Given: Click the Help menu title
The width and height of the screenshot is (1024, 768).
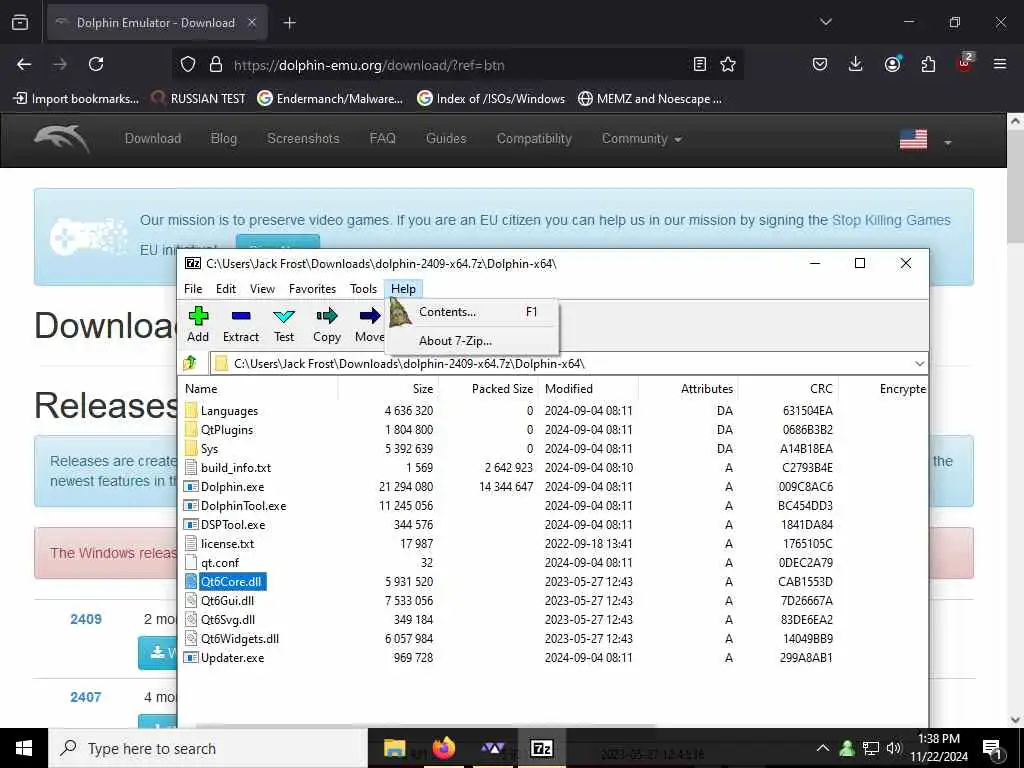Looking at the screenshot, I should [x=403, y=289].
